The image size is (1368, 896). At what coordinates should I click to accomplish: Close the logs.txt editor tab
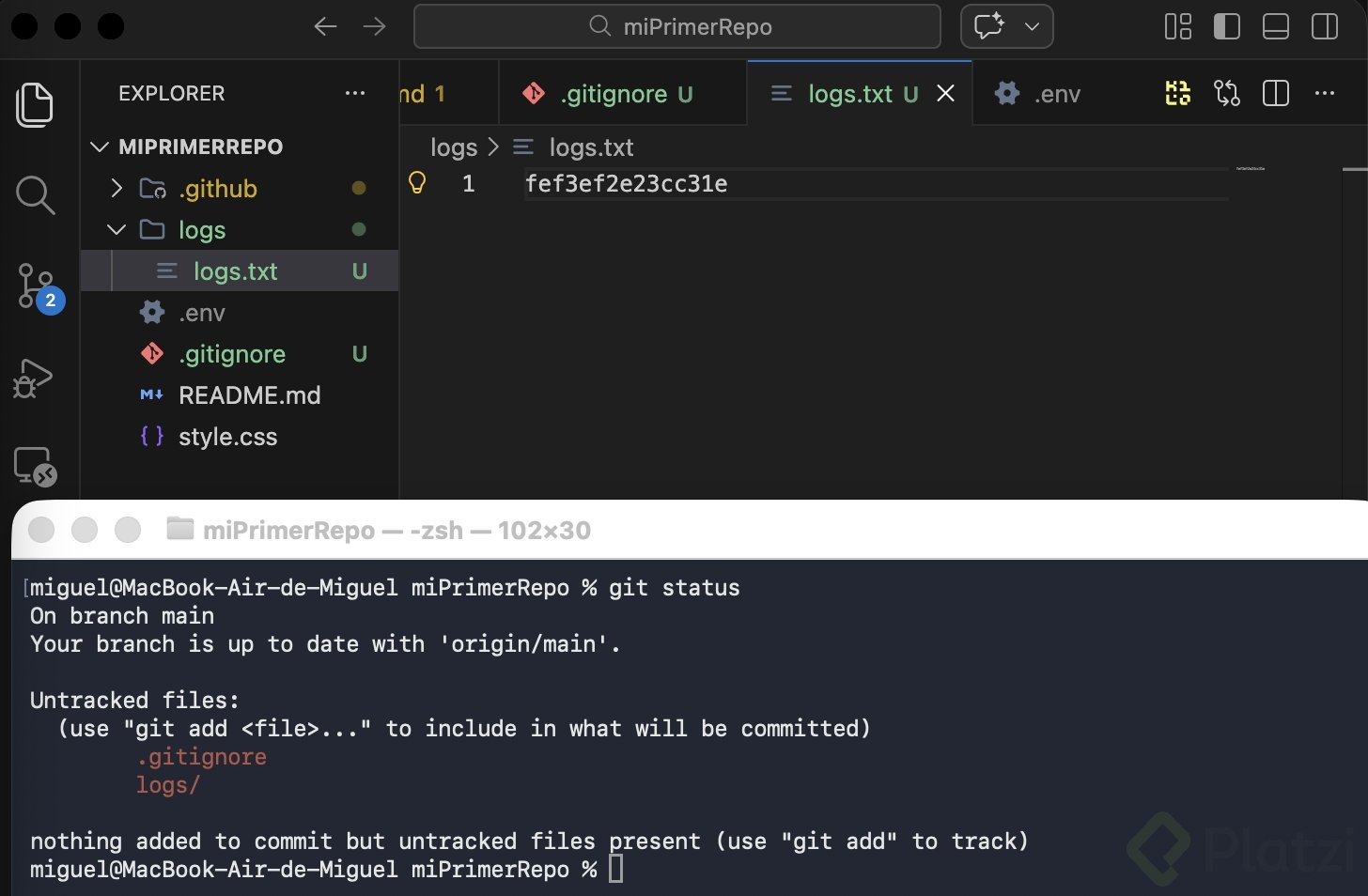[946, 93]
